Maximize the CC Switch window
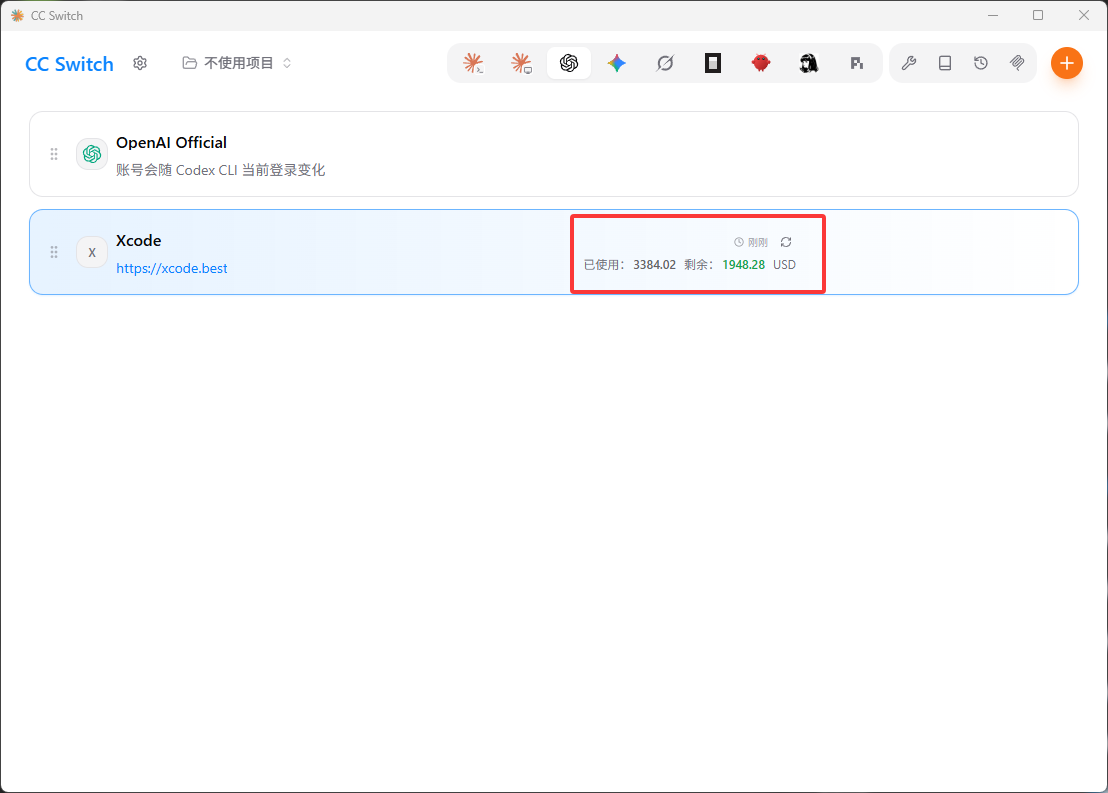Viewport: 1108px width, 793px height. click(1038, 16)
